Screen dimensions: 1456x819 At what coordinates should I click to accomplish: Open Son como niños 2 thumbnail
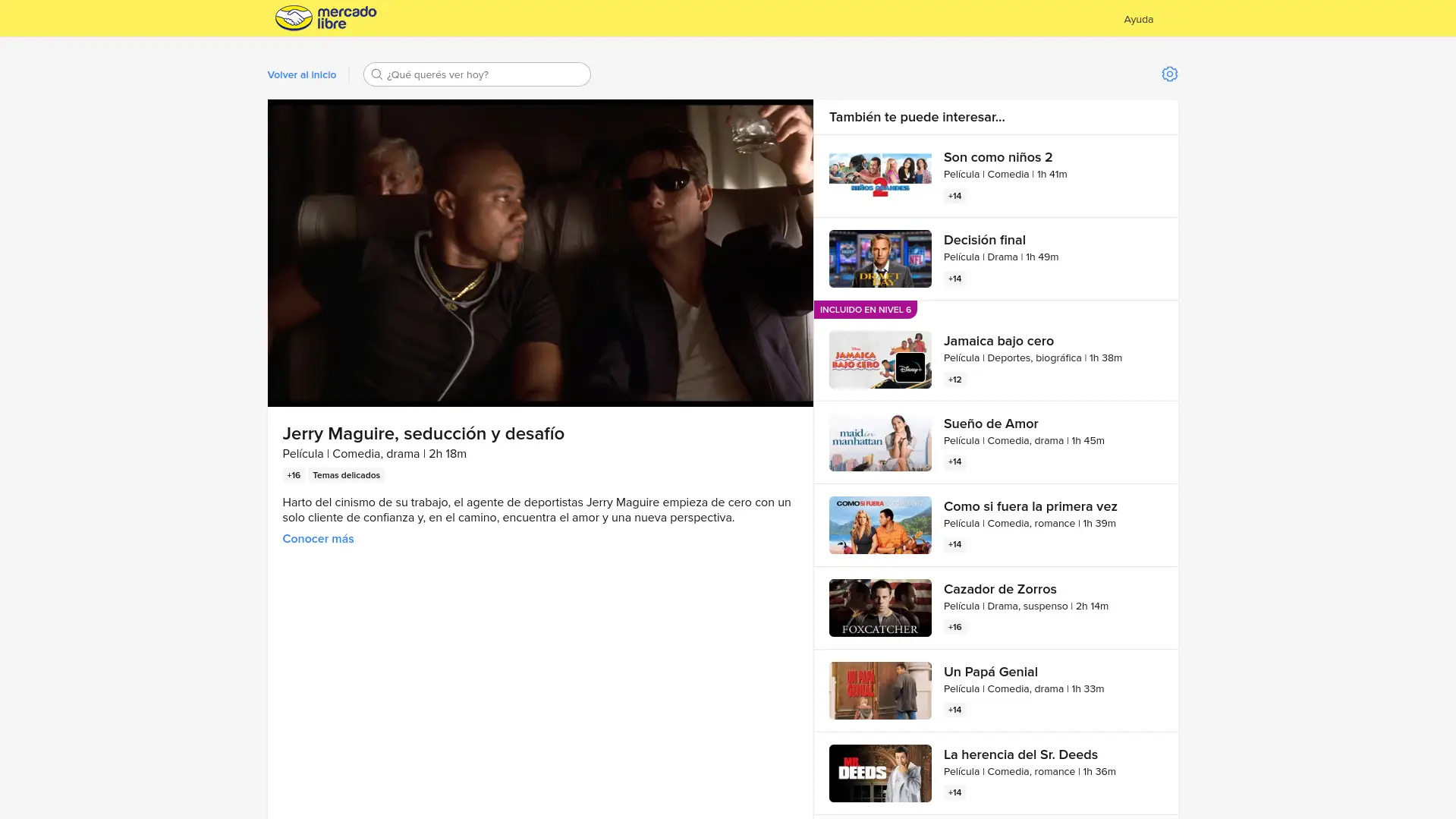tap(880, 176)
